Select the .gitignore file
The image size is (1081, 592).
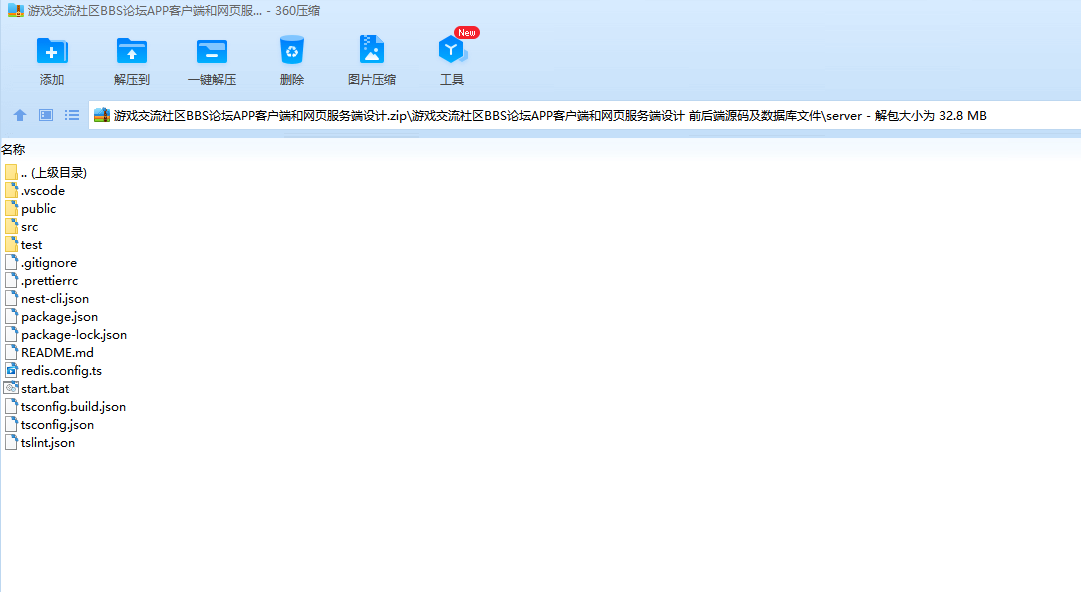[41, 262]
